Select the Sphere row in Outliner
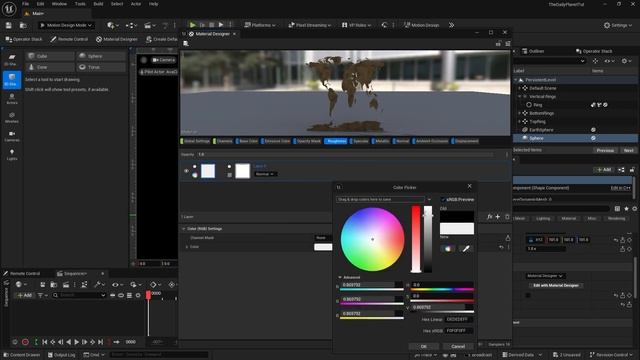 click(x=576, y=138)
